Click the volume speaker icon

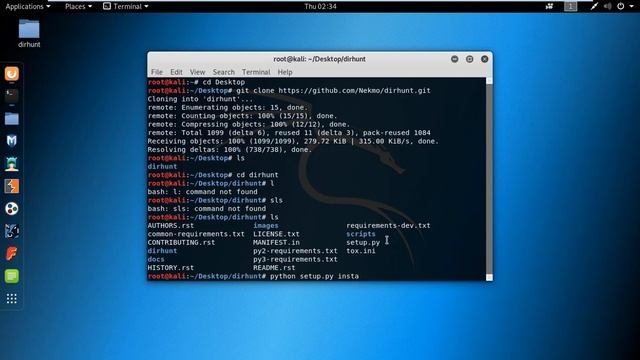point(607,6)
